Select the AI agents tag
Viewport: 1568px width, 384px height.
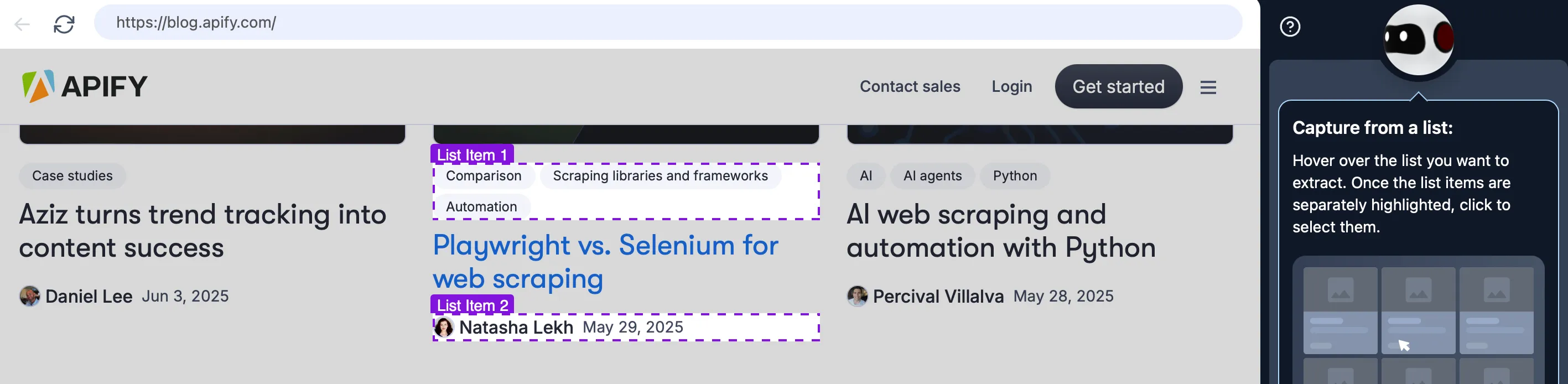932,176
